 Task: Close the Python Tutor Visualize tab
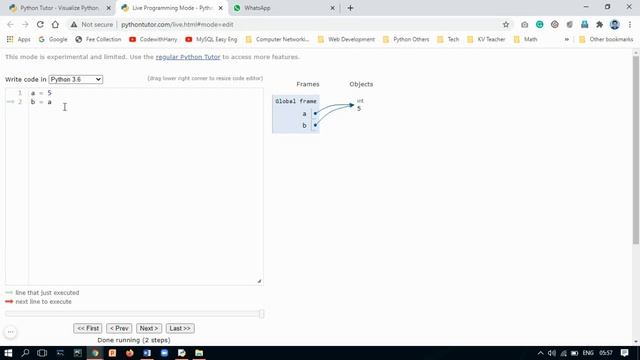(x=109, y=8)
